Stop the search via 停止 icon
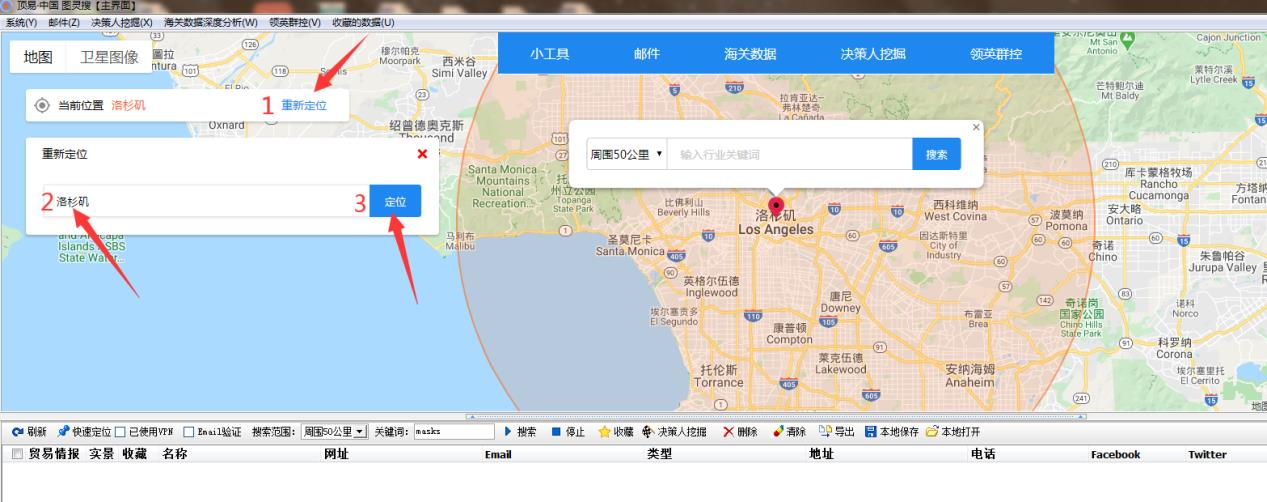 (556, 432)
